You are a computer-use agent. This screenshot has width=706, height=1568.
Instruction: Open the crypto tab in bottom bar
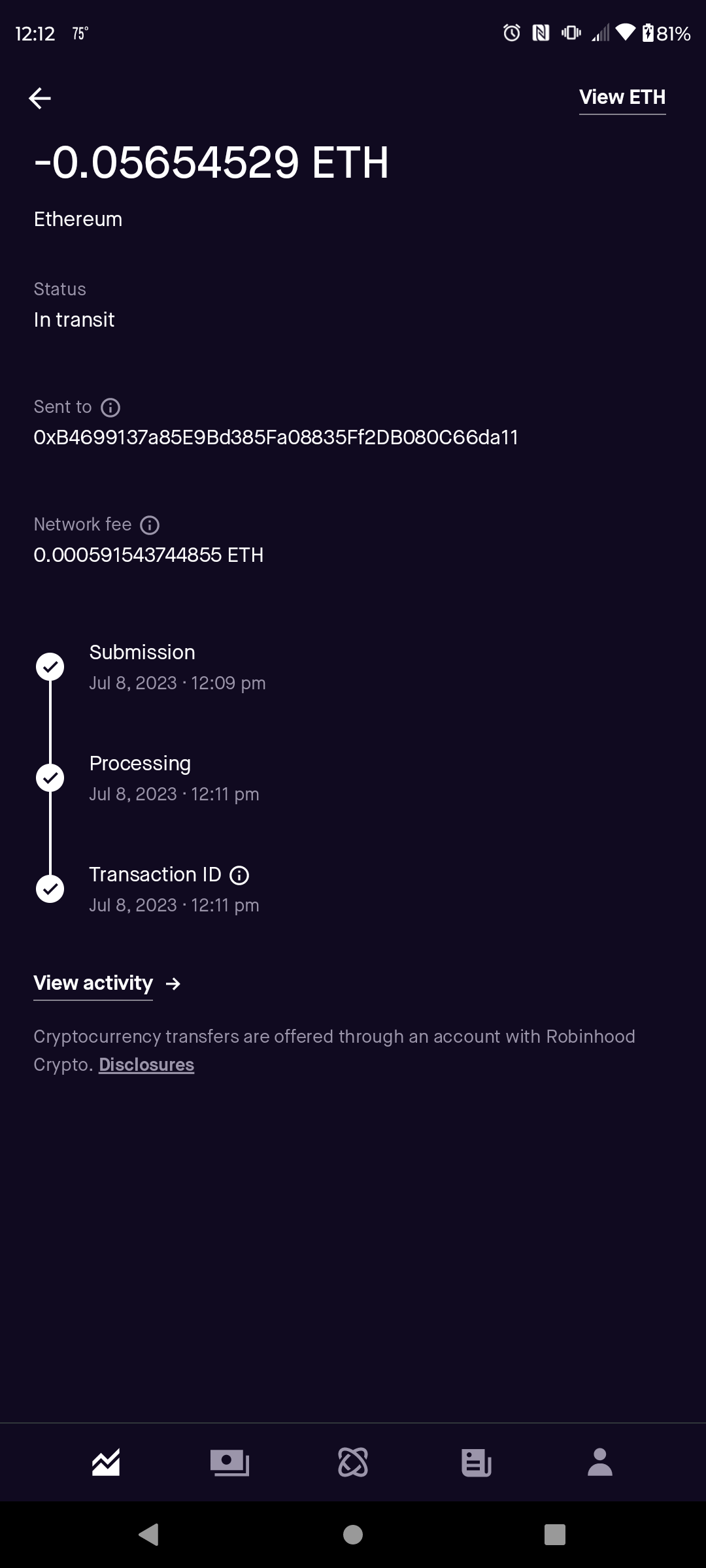pyautogui.click(x=353, y=1462)
